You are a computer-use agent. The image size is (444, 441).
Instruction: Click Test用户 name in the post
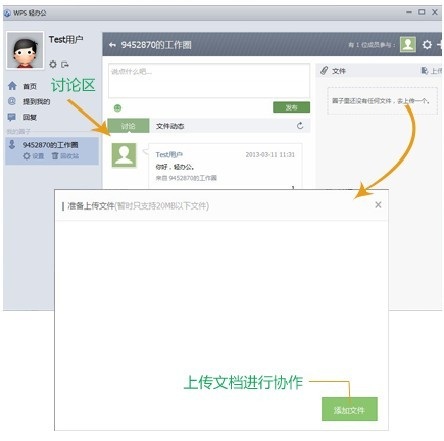(x=169, y=154)
